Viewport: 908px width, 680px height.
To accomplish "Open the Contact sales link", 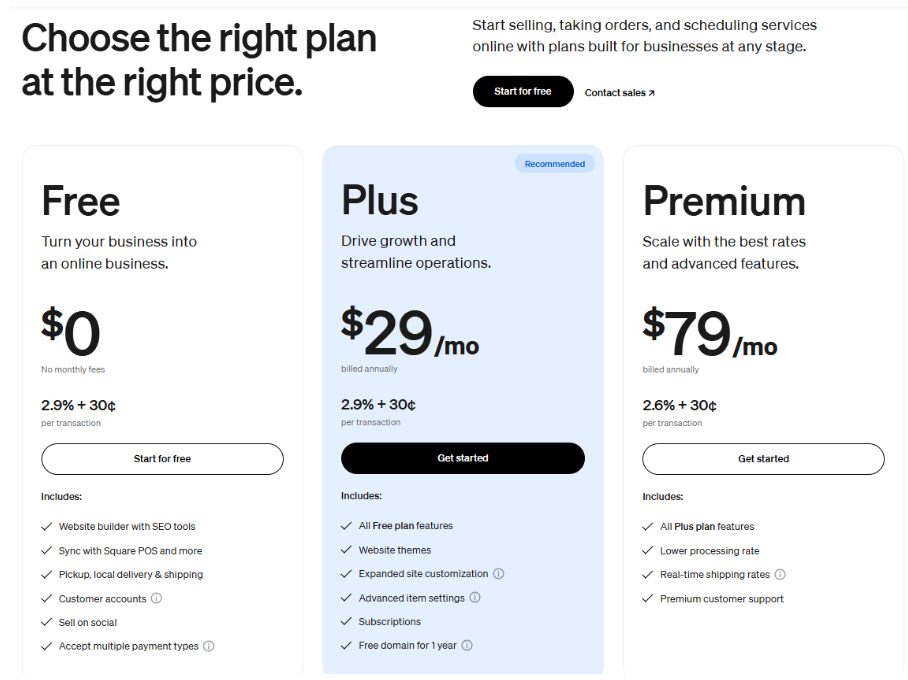I will [615, 93].
